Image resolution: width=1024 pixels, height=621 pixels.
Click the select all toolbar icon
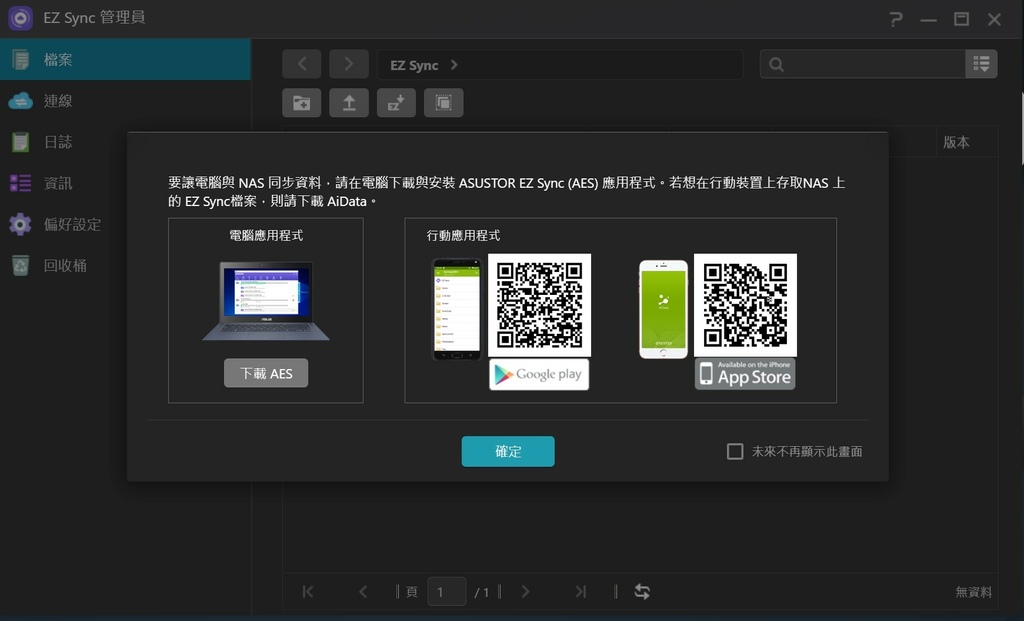(443, 103)
